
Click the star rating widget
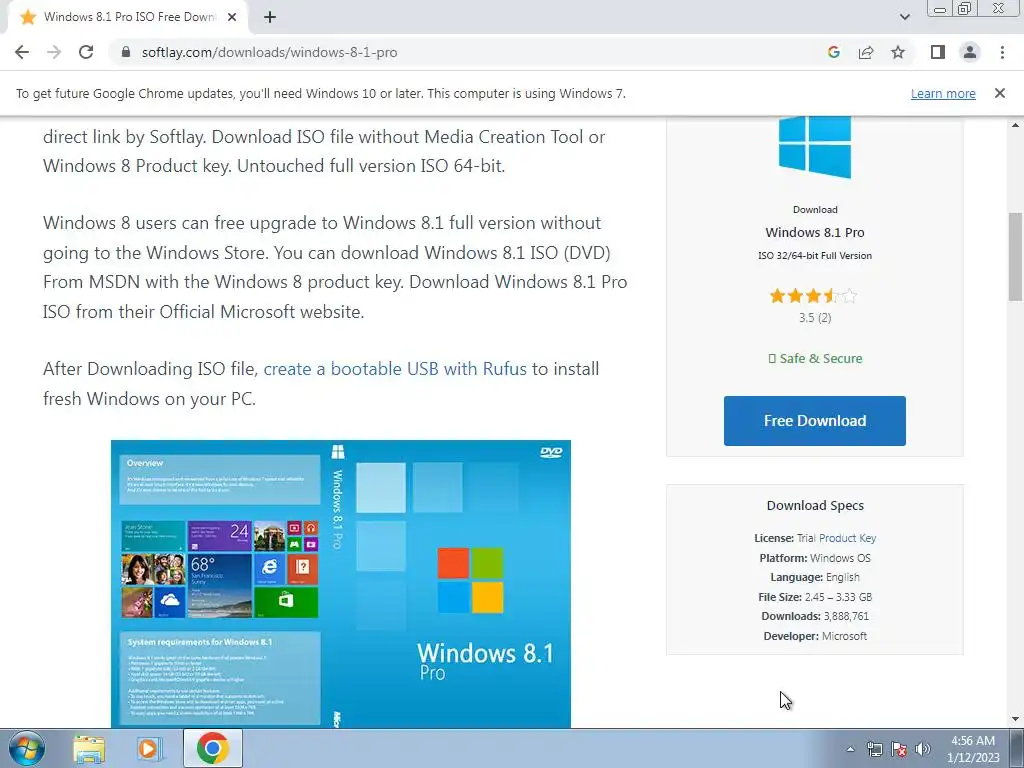(x=813, y=296)
